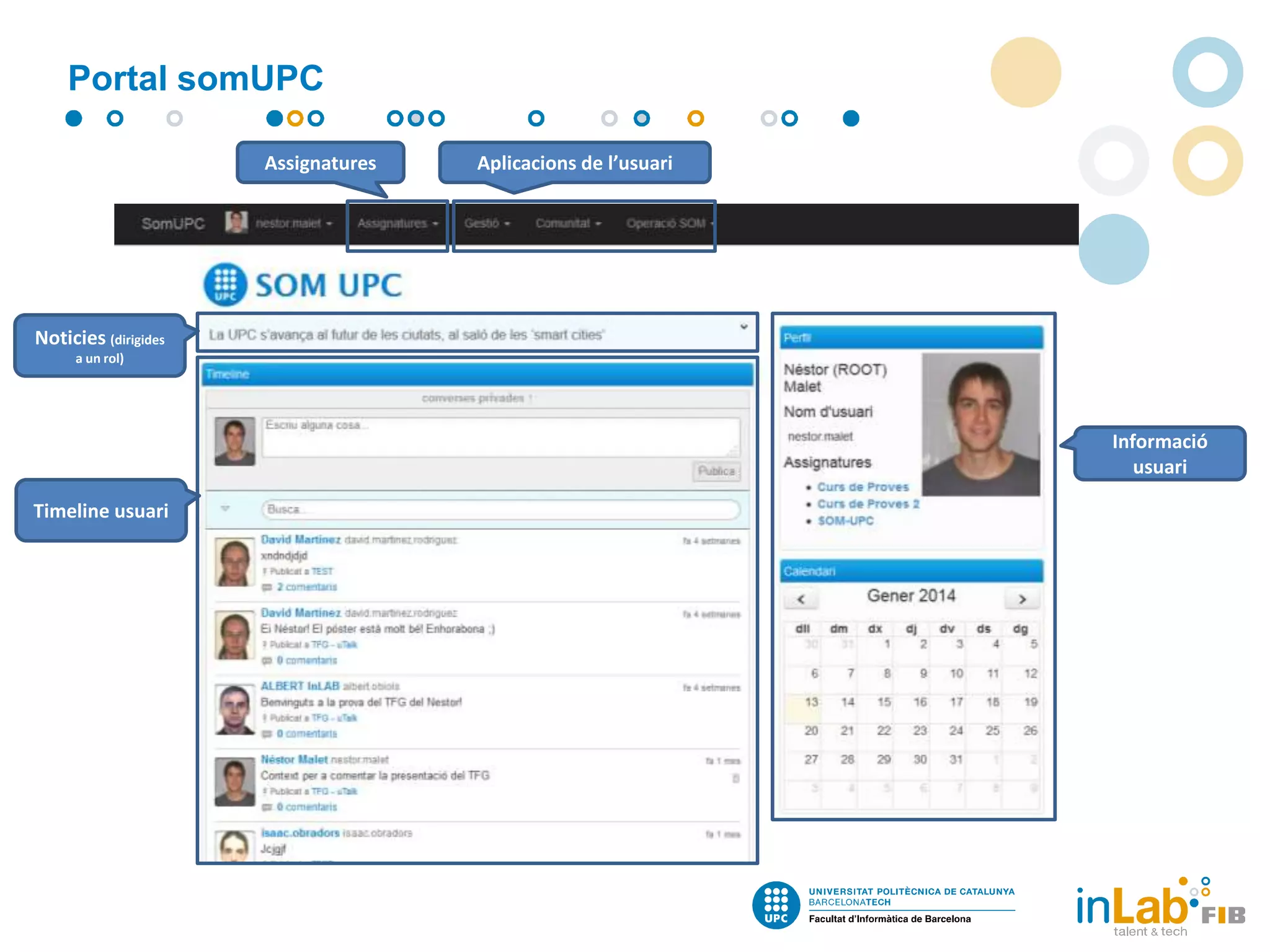Click the Gener 2014 calendar title
This screenshot has width=1270, height=952.
pos(911,596)
